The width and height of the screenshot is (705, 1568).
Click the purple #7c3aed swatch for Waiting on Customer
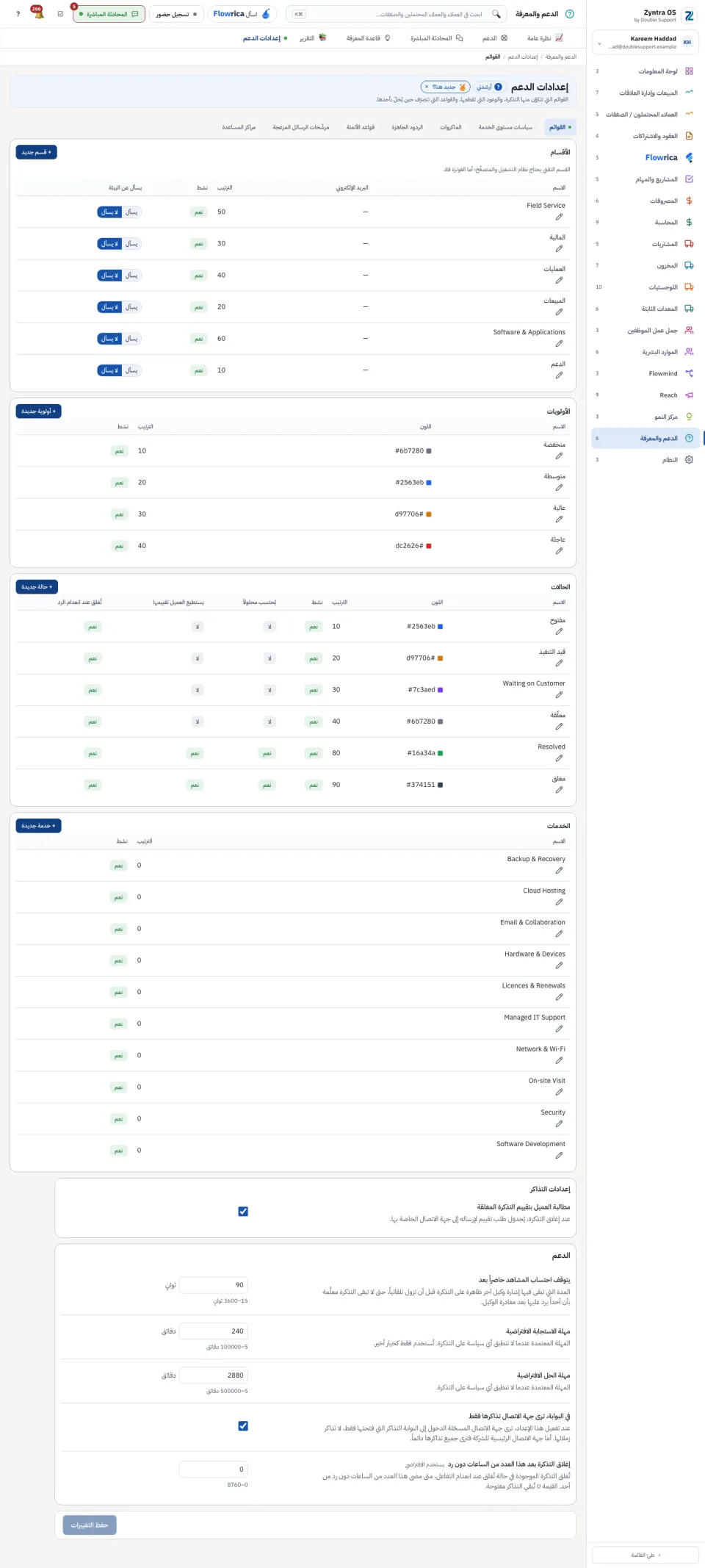[440, 690]
